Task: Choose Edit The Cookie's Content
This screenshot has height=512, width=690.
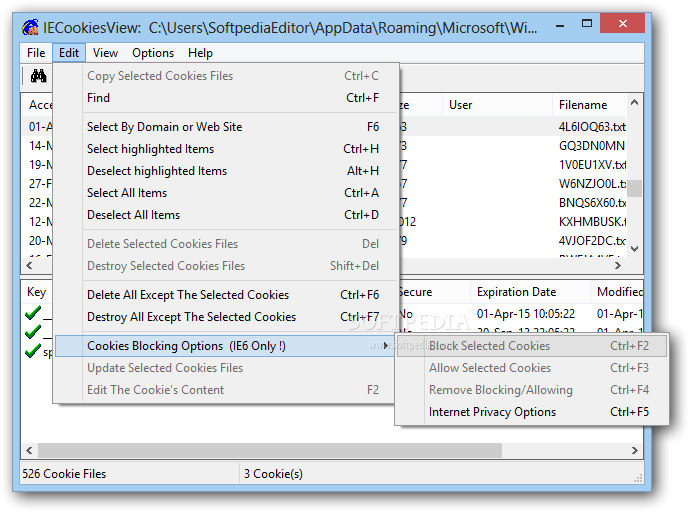Action: (224, 390)
